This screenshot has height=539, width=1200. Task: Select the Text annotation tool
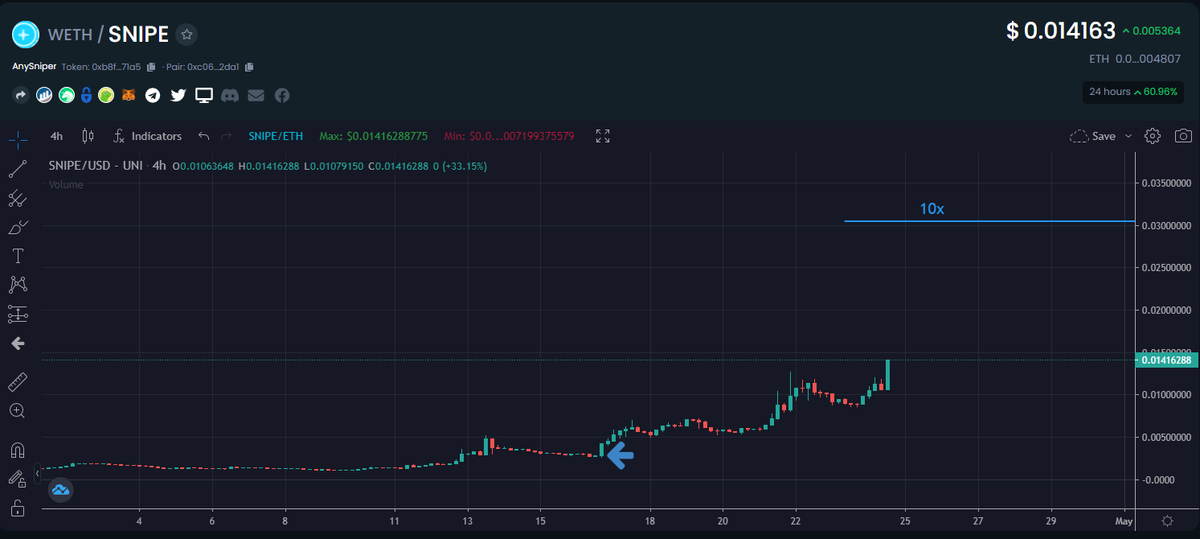[18, 256]
